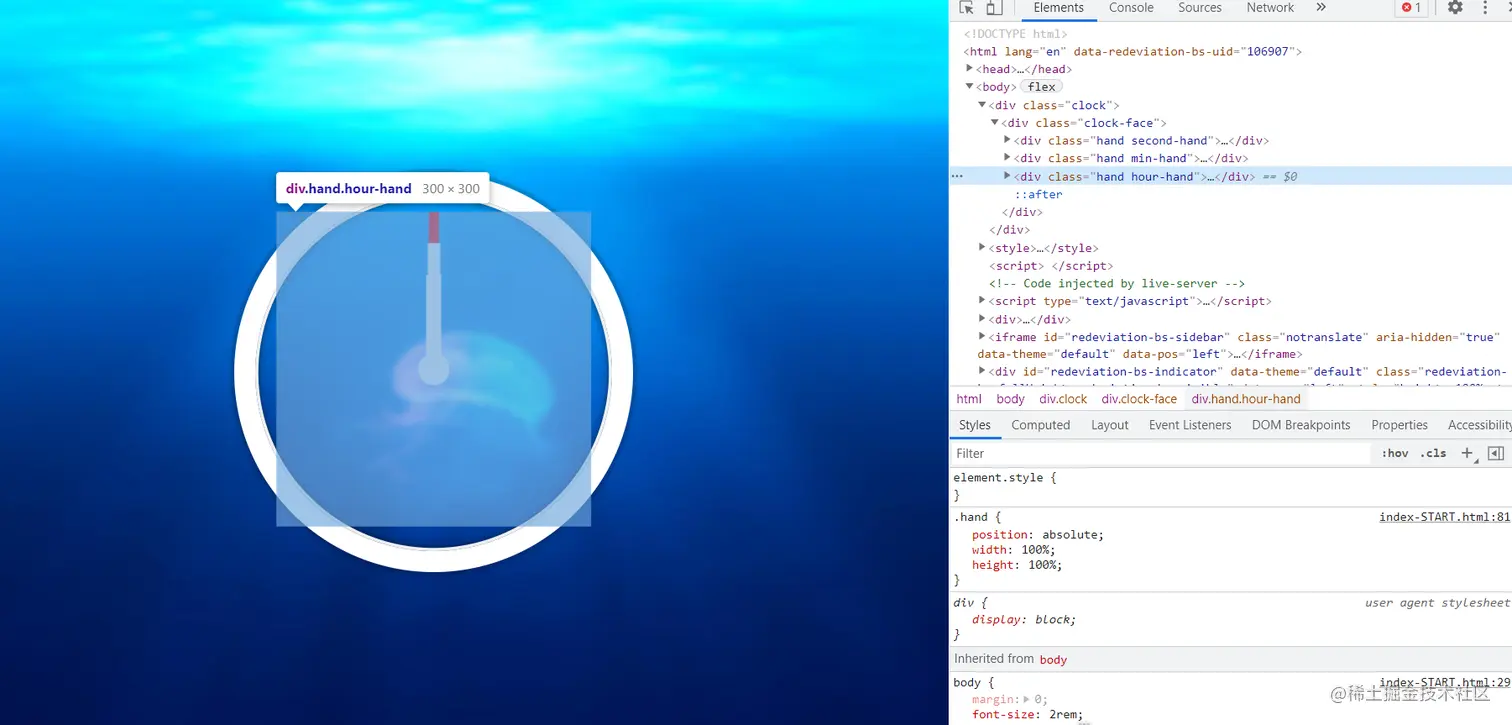
Task: Toggle the computed styles sidebar icon
Action: (1496, 453)
